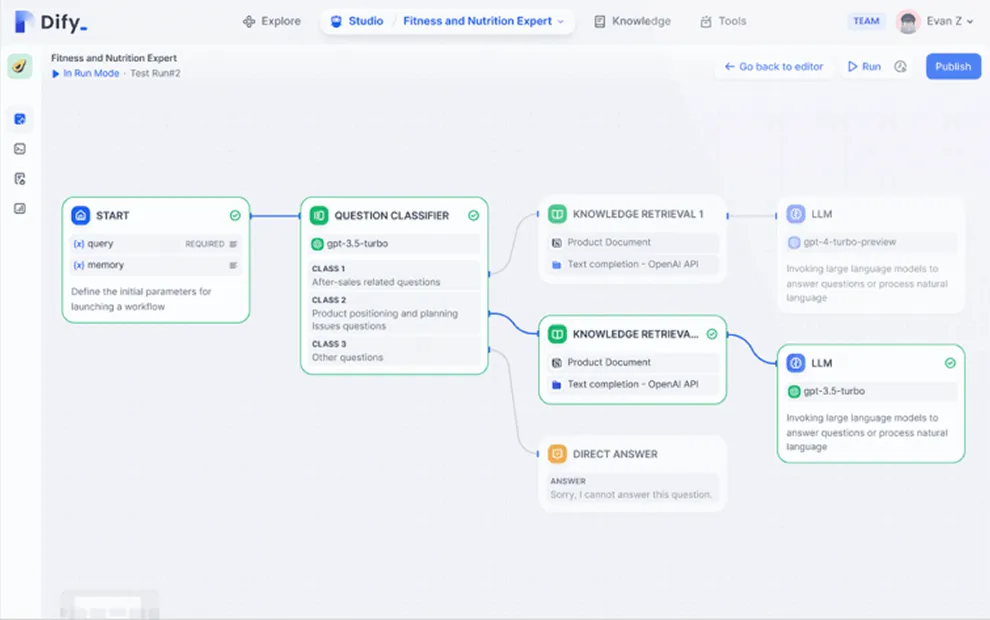Open the run history clock icon

point(901,67)
